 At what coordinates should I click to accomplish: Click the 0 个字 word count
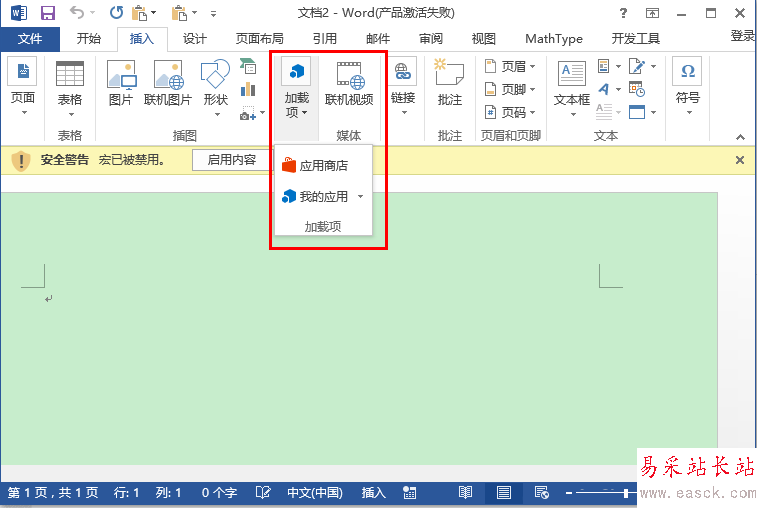(x=219, y=492)
